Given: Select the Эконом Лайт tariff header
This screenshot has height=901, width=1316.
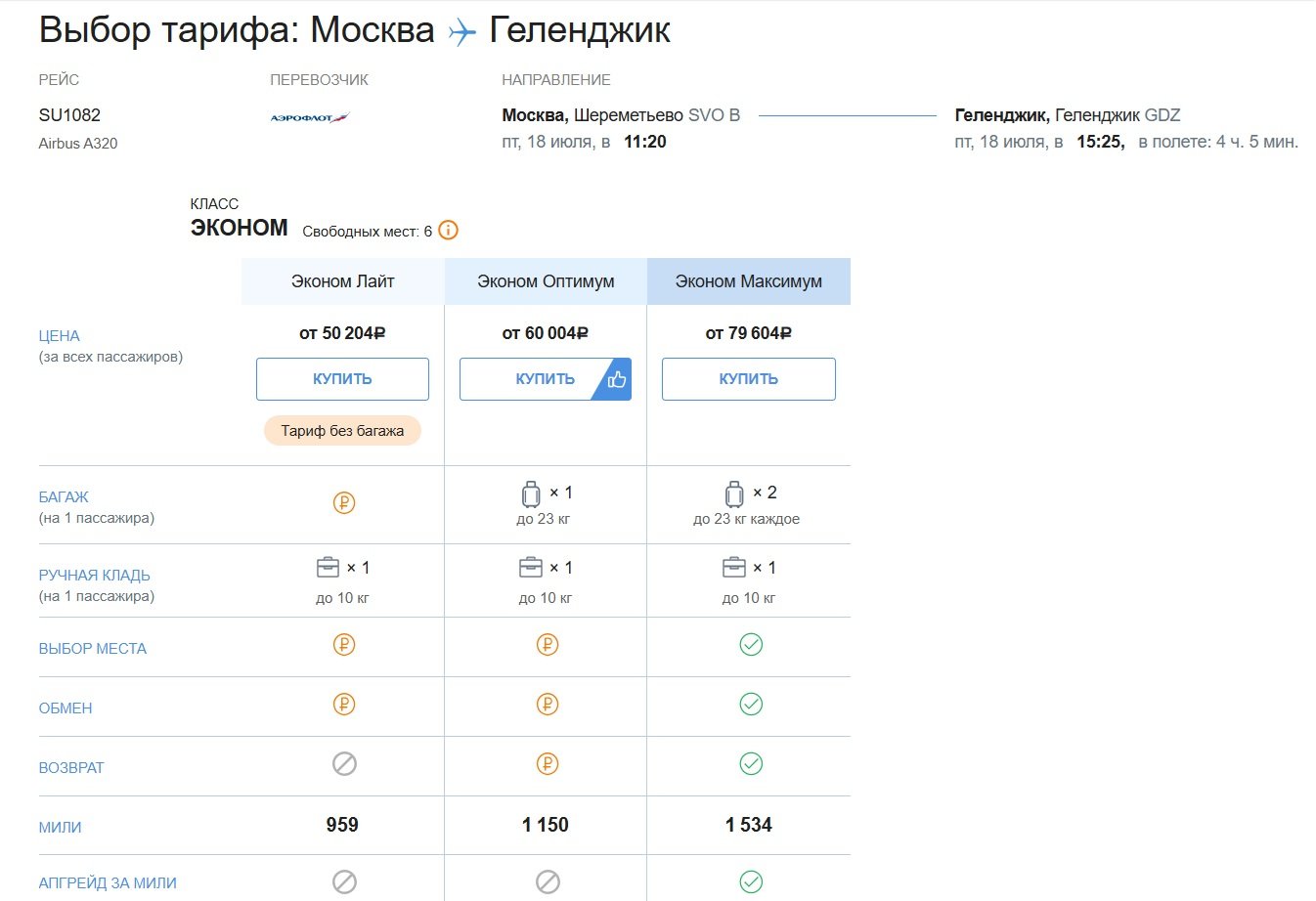Looking at the screenshot, I should 342,281.
